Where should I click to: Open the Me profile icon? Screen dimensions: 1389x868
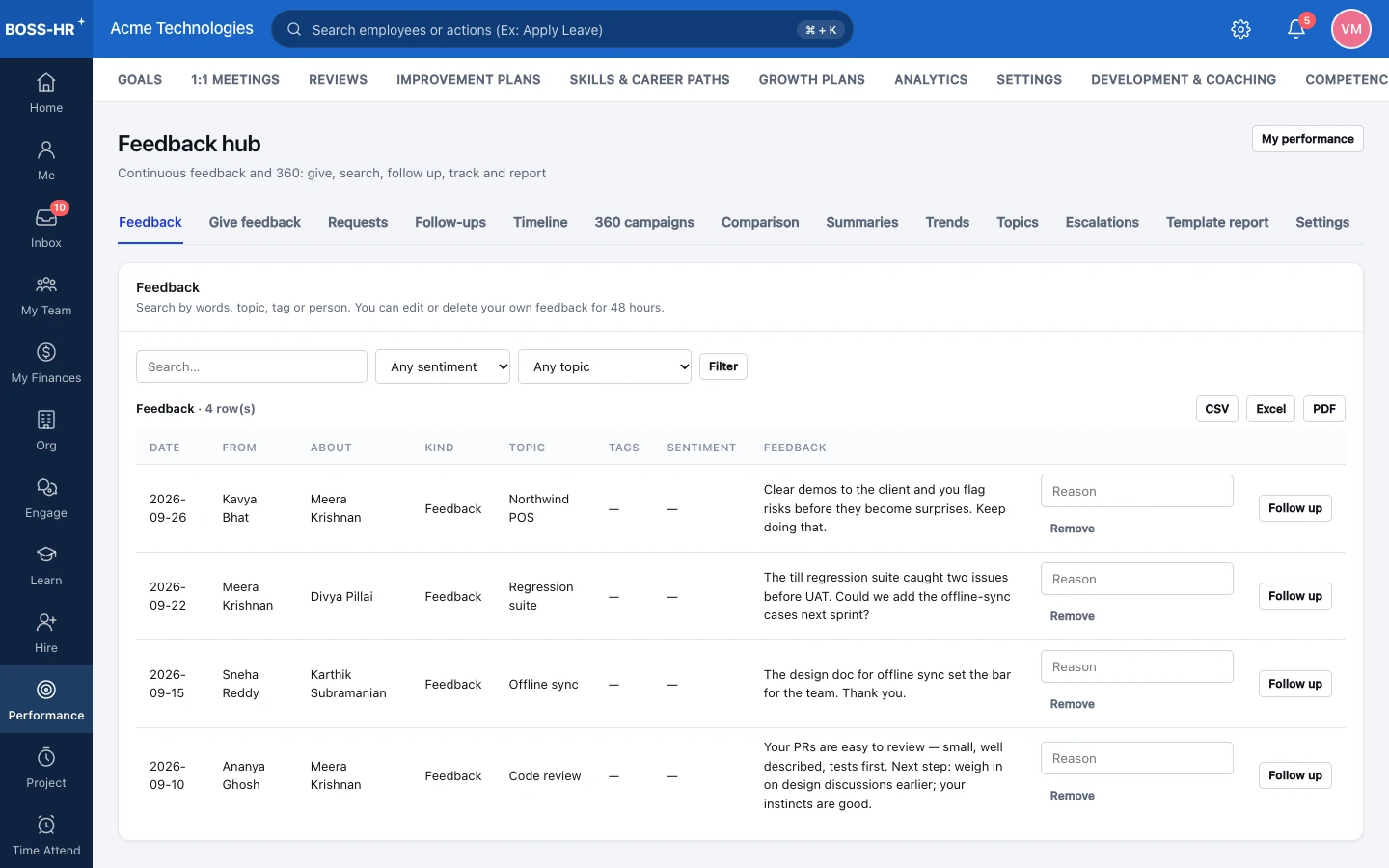(x=46, y=149)
